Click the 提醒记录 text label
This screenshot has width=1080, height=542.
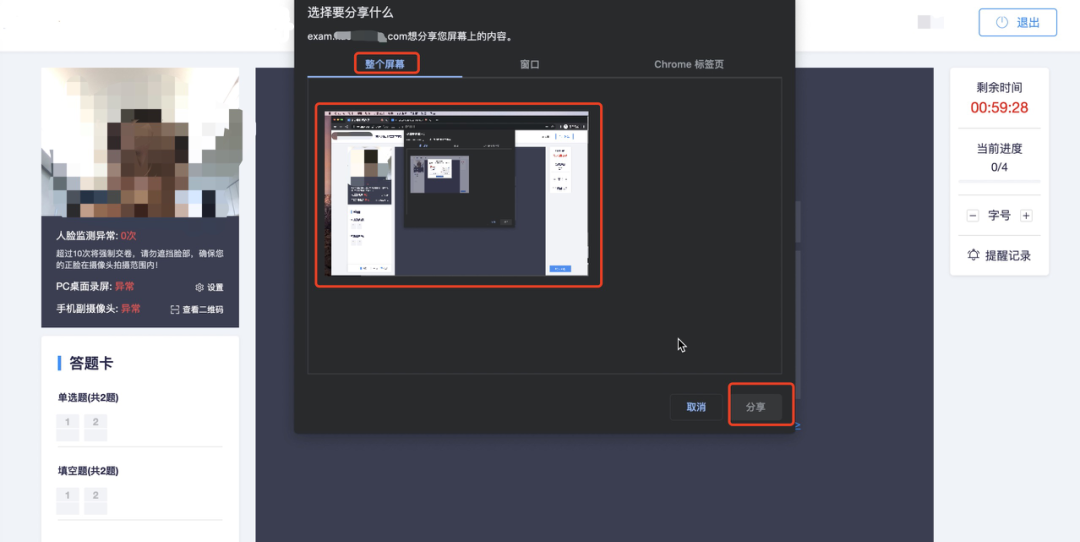pyautogui.click(x=1007, y=256)
